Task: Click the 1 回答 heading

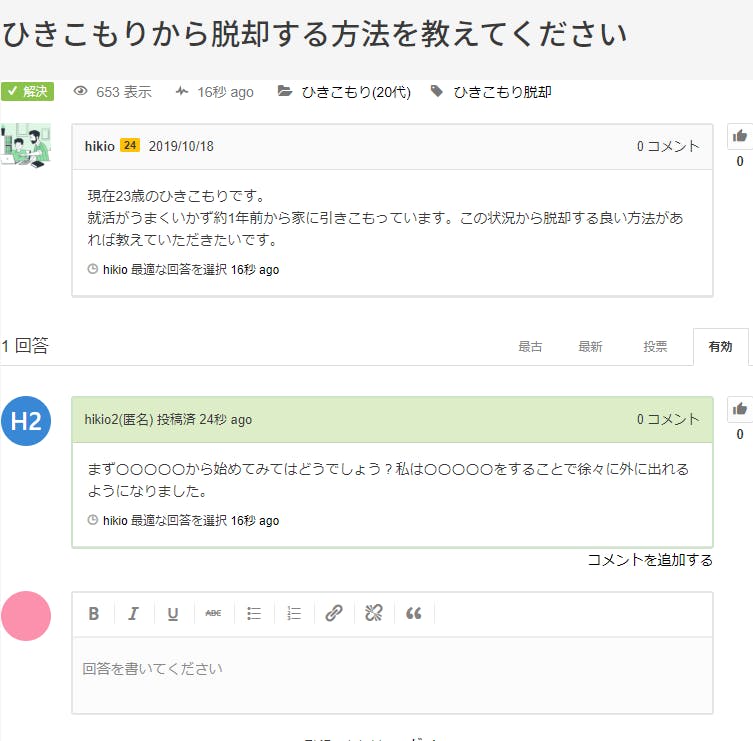Action: point(25,346)
